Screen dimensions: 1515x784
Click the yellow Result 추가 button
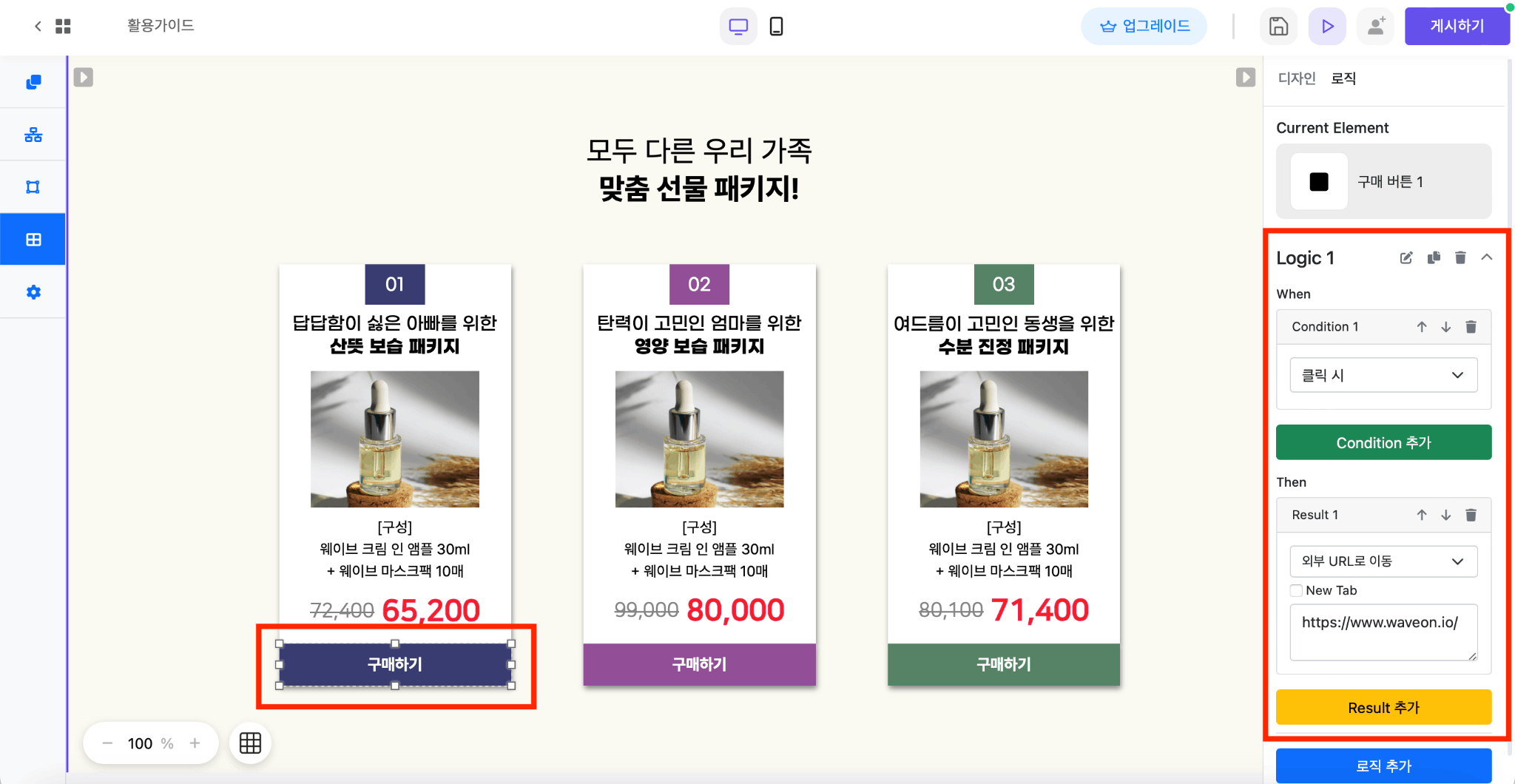(1383, 707)
